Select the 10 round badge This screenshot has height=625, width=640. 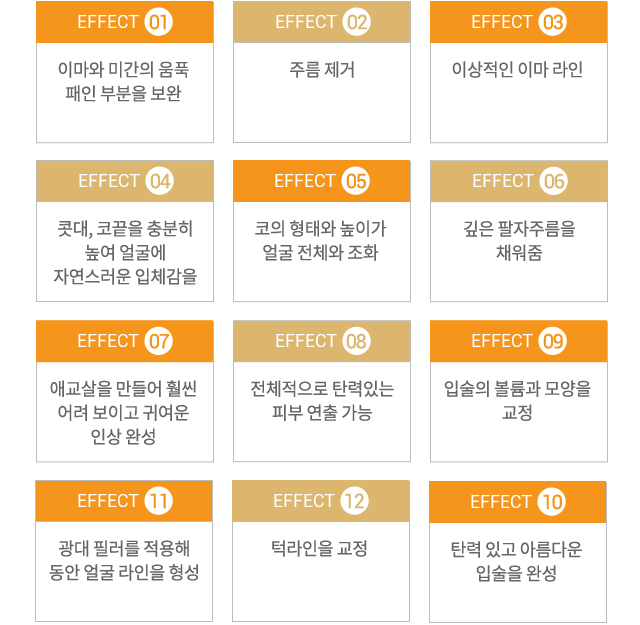point(552,502)
